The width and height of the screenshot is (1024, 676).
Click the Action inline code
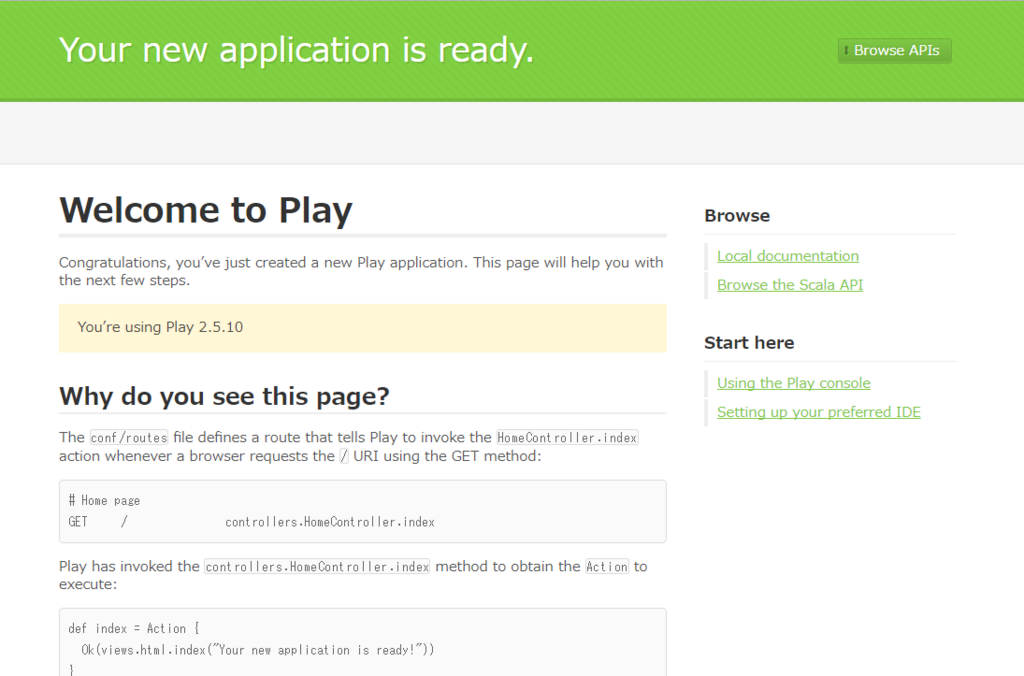tap(607, 567)
